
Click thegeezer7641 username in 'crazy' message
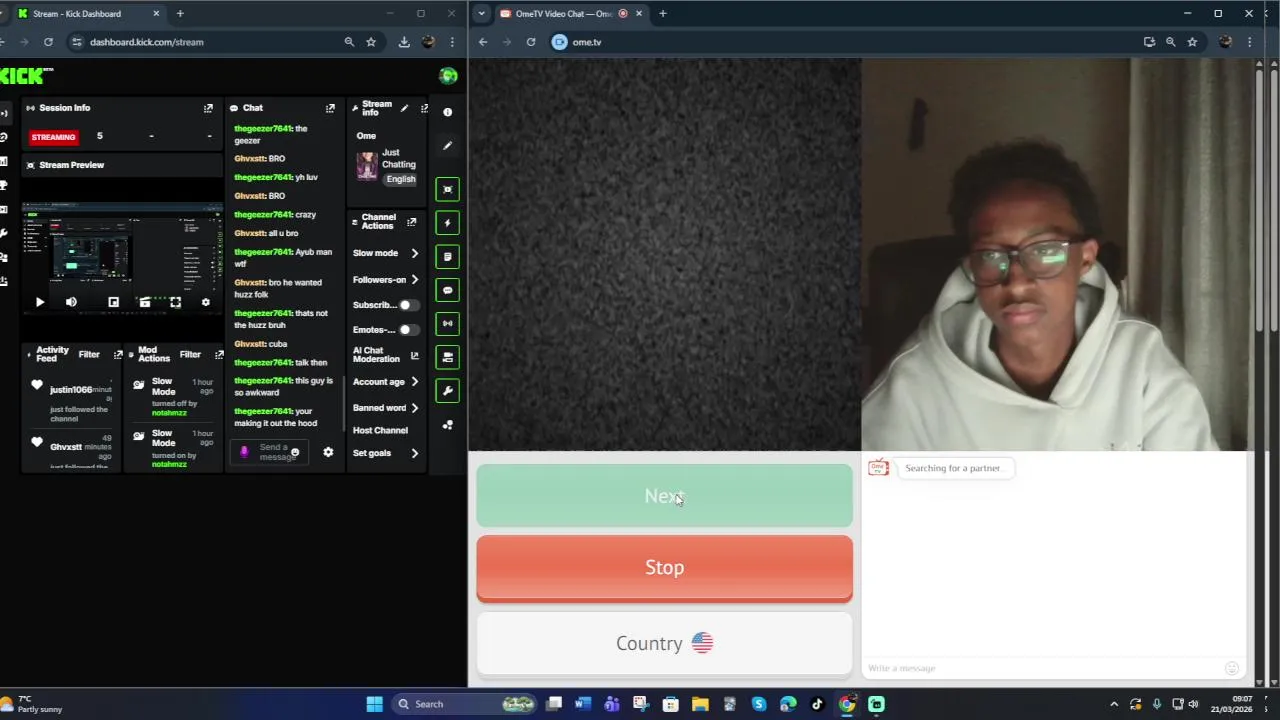pos(263,215)
